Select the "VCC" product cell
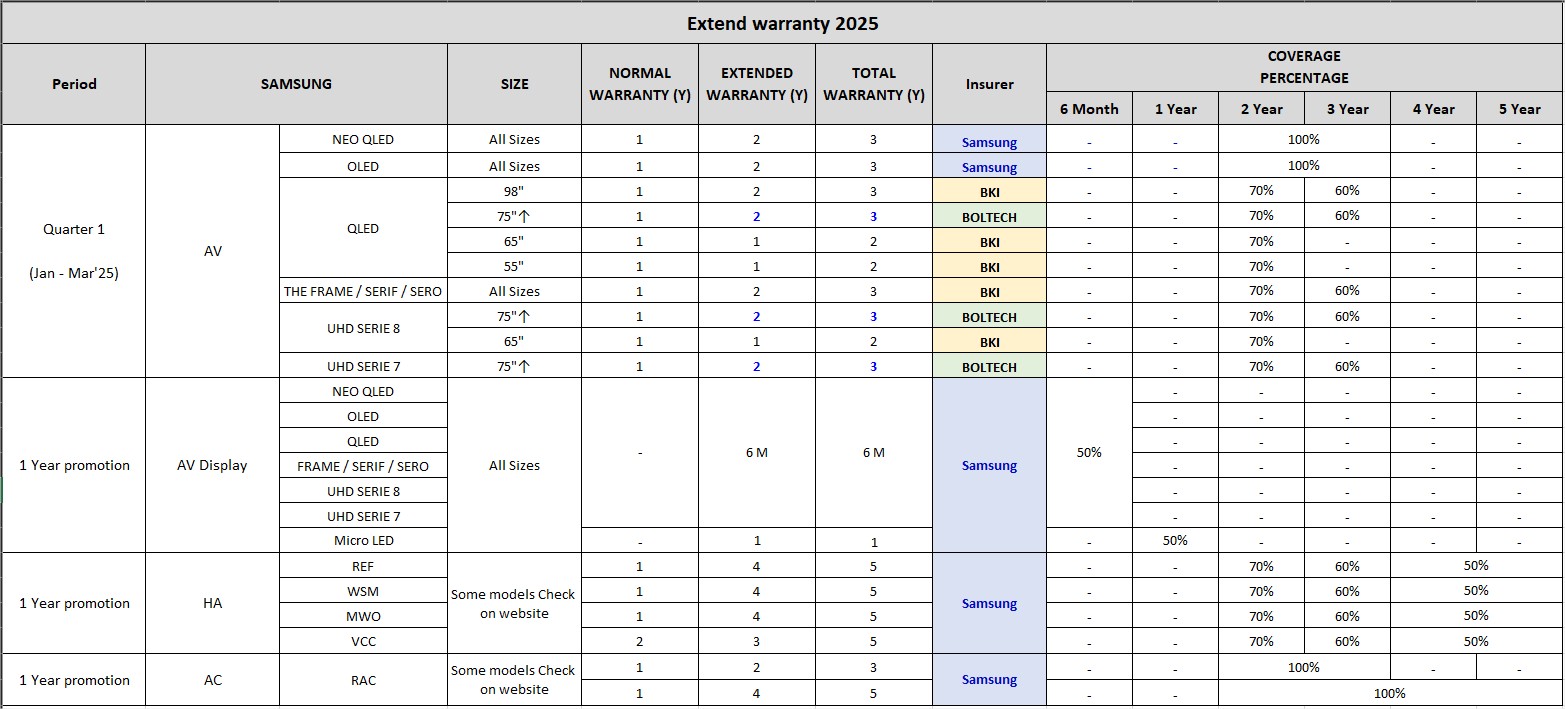The height and width of the screenshot is (709, 1565). point(363,641)
